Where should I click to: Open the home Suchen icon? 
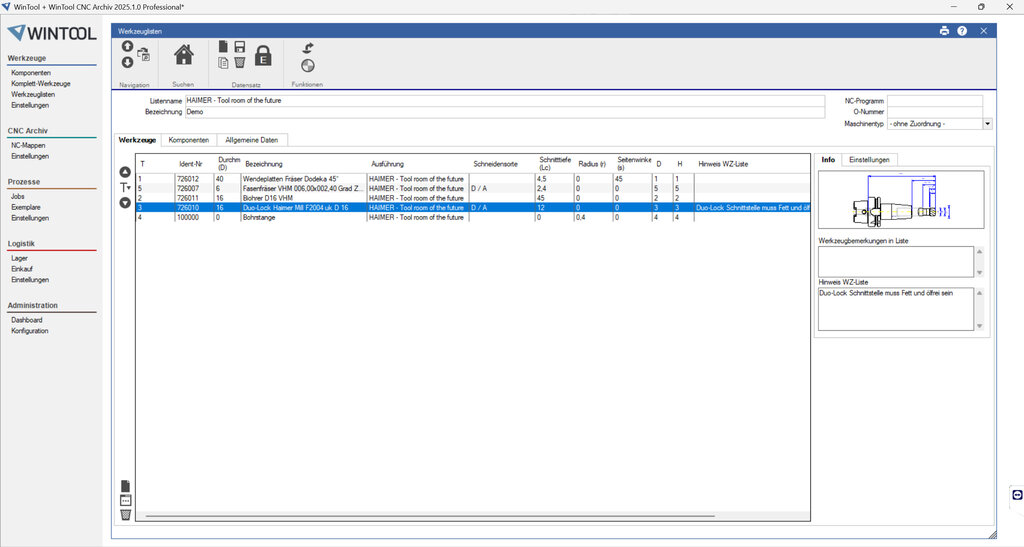tap(184, 55)
